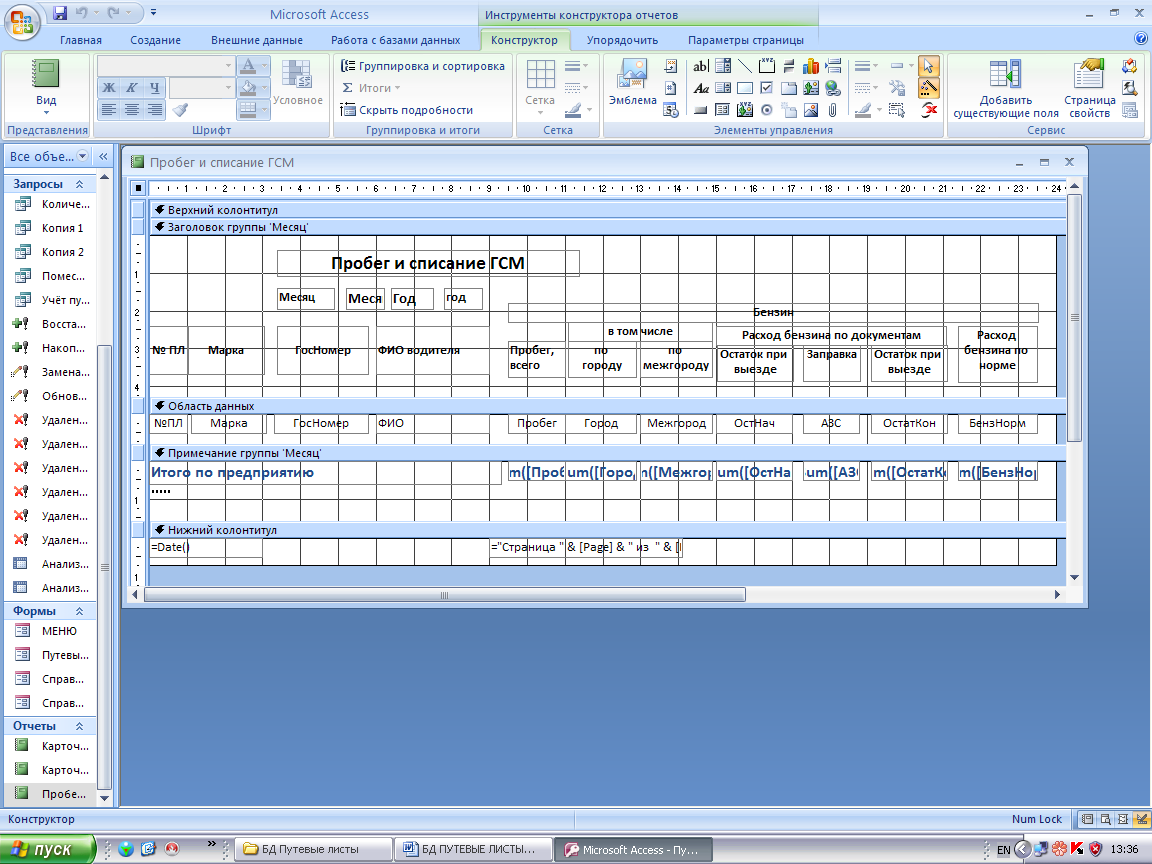1152x864 pixels.
Task: Switch to Параметры страницы tab
Action: point(746,40)
